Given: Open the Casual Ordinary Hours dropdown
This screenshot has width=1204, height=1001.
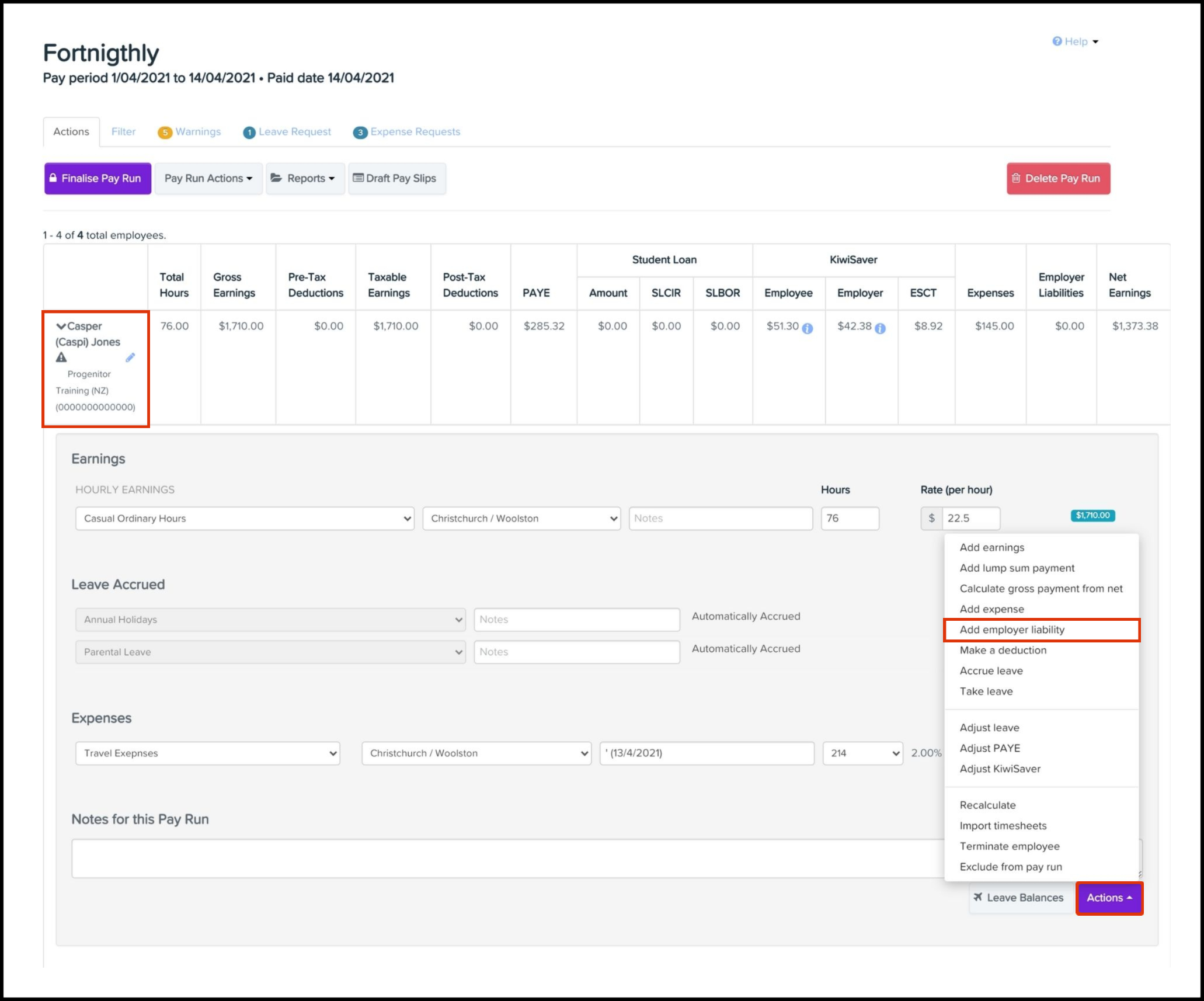Looking at the screenshot, I should pyautogui.click(x=245, y=519).
